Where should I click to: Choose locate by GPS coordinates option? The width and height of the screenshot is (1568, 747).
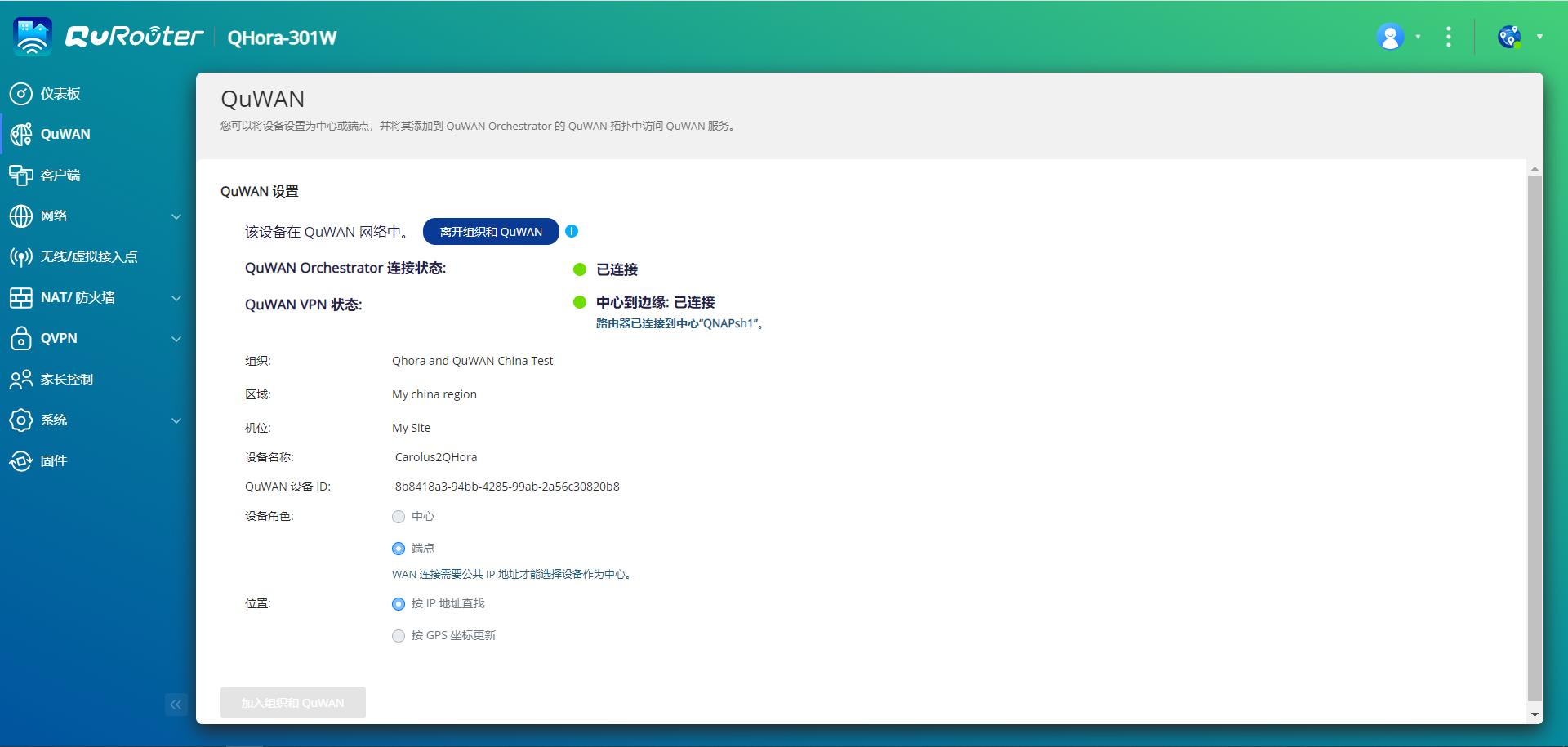(399, 636)
